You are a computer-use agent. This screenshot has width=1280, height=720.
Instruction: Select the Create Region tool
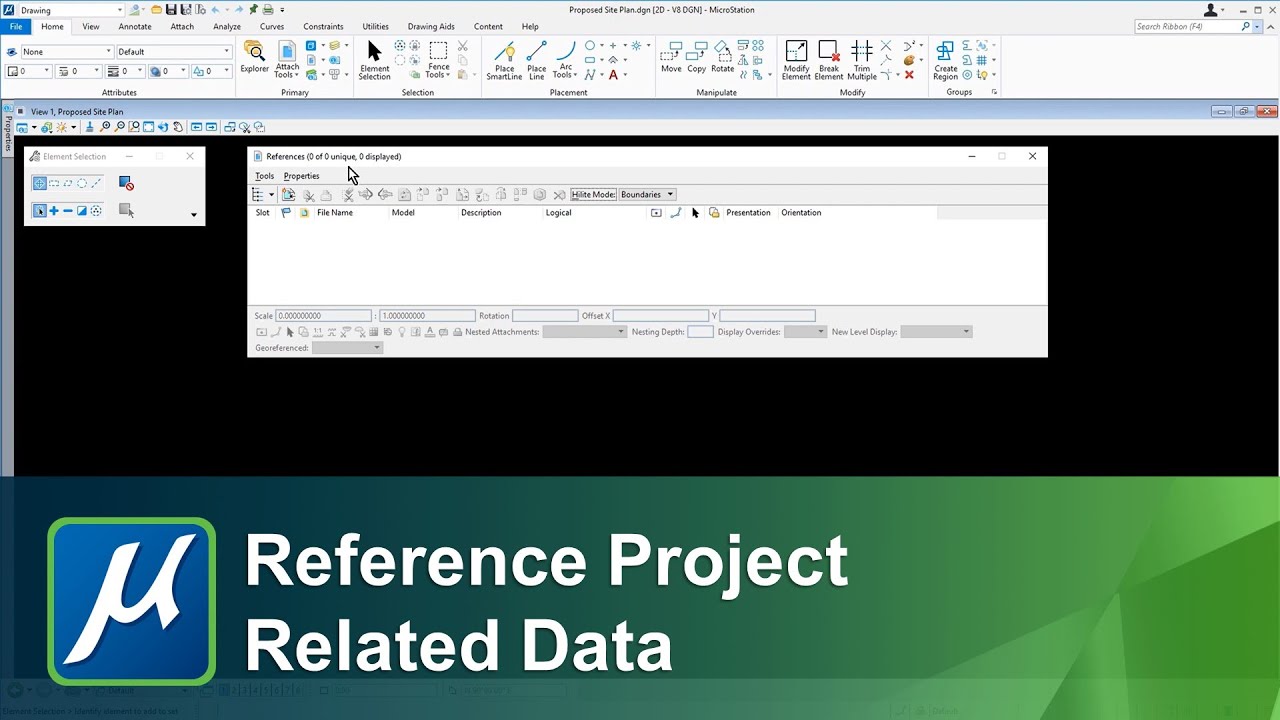(945, 60)
